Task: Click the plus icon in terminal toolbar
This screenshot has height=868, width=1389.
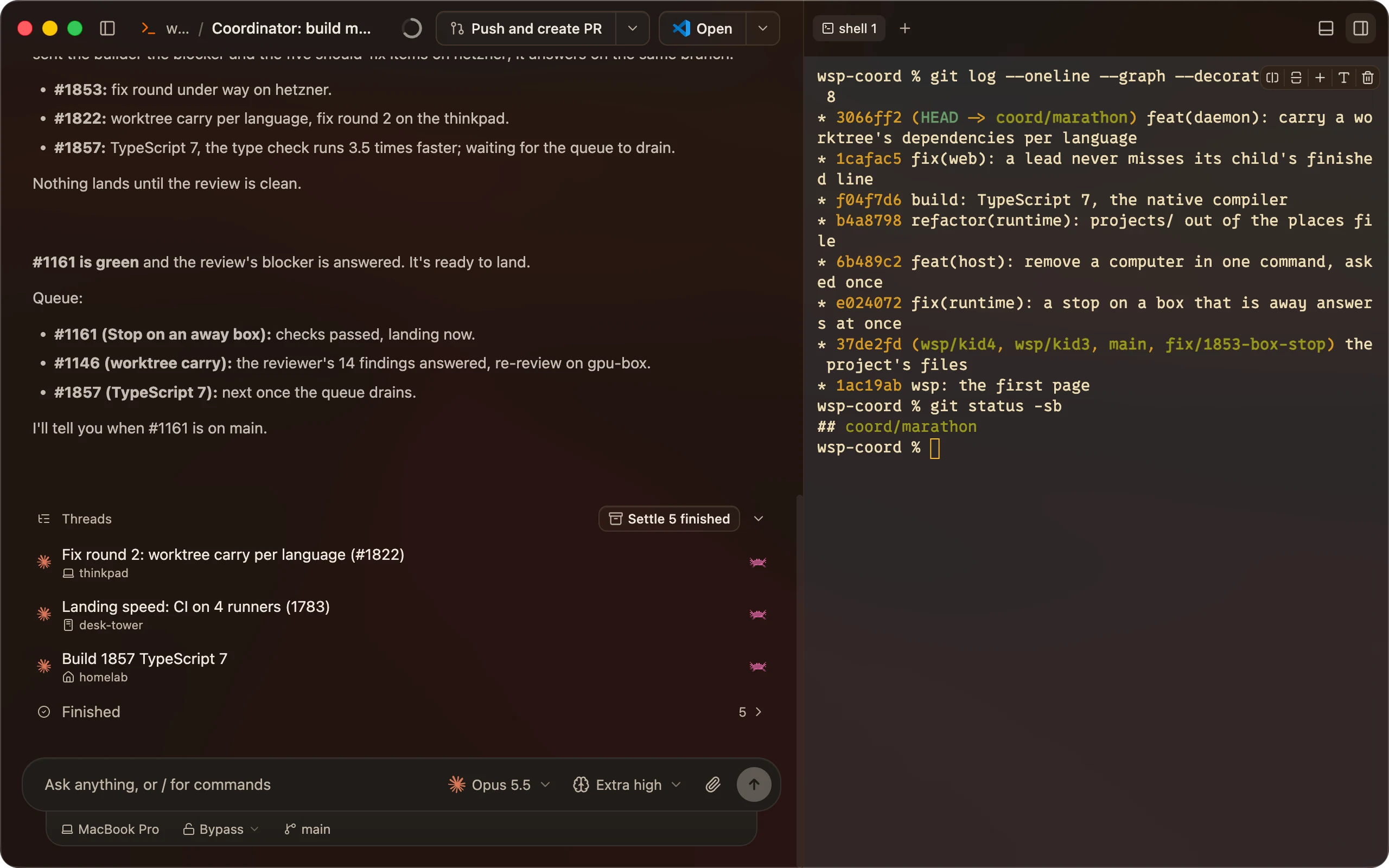Action: click(1320, 78)
